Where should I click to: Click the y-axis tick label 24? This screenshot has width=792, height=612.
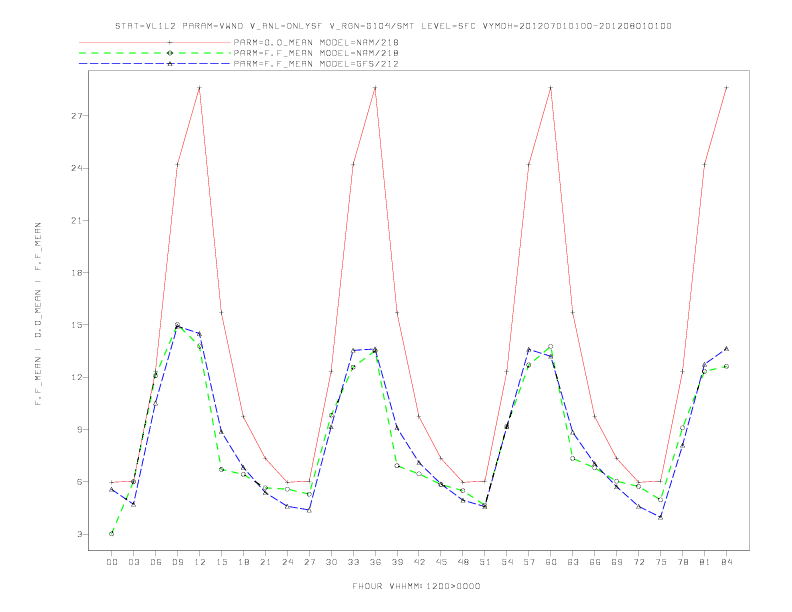tap(77, 168)
